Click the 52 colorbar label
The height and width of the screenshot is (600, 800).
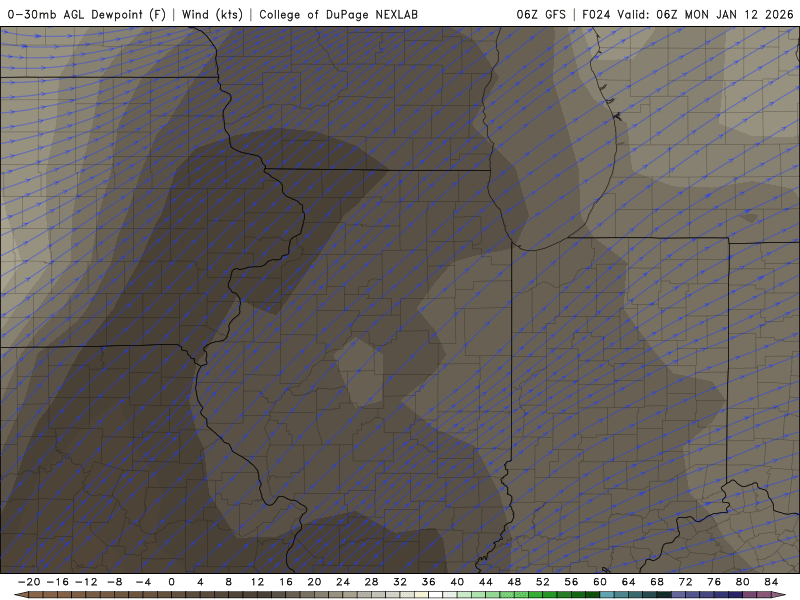click(x=543, y=582)
